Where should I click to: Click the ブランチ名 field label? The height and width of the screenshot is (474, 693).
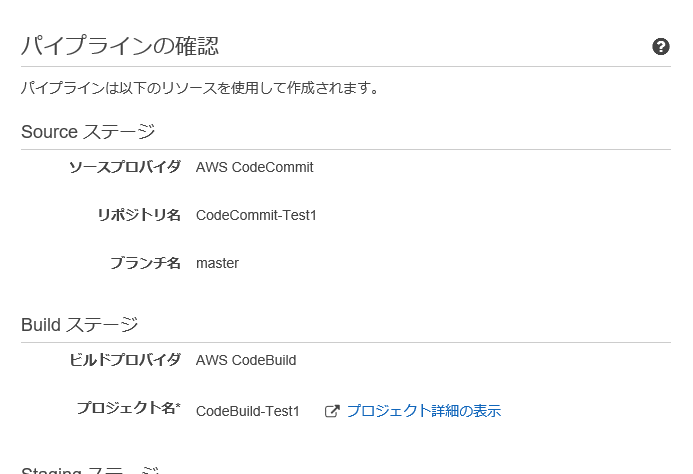(145, 263)
